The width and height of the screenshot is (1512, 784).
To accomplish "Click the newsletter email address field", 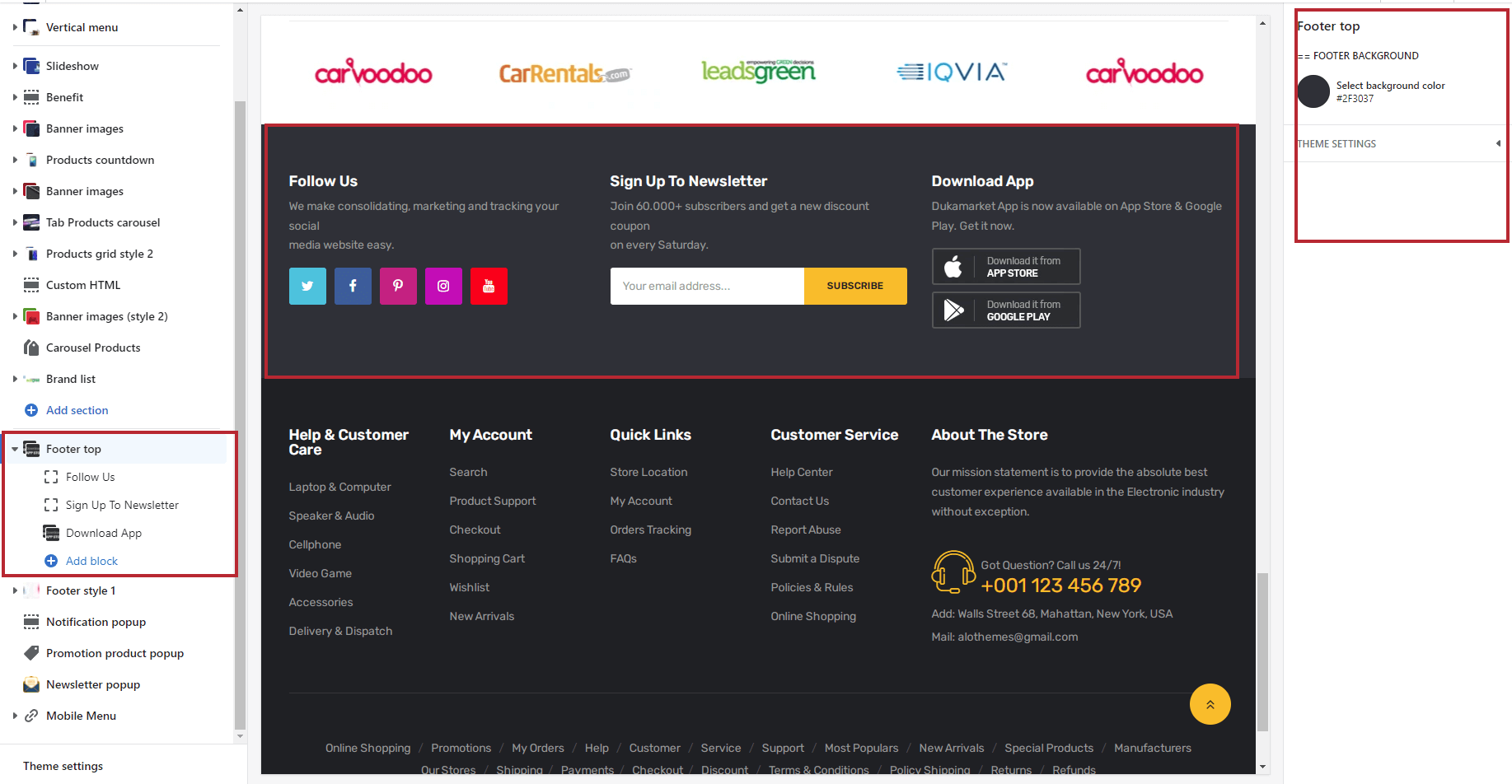I will (706, 286).
